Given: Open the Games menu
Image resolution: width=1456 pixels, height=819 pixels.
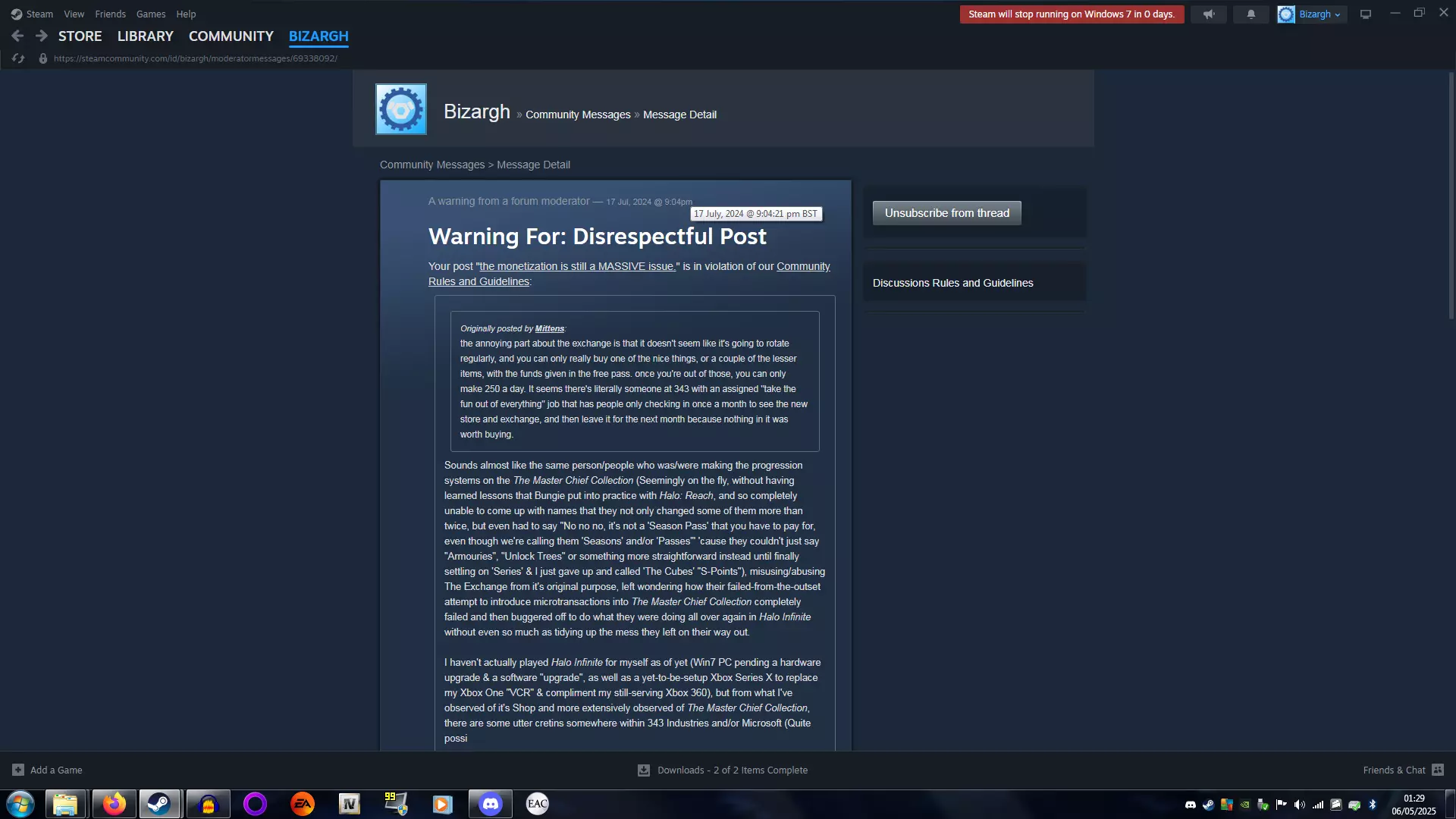Looking at the screenshot, I should coord(150,14).
